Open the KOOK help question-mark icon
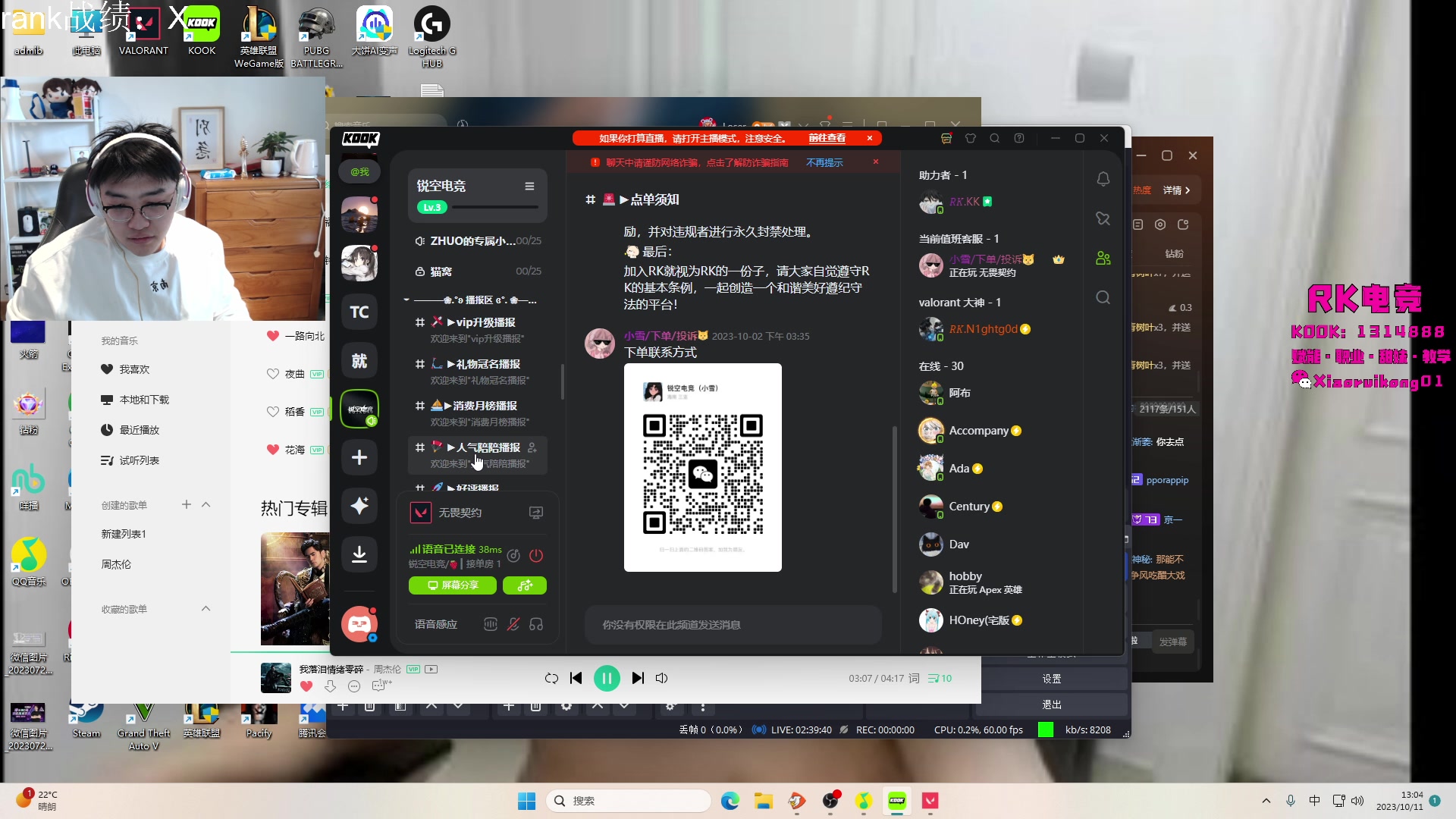 pyautogui.click(x=1019, y=138)
